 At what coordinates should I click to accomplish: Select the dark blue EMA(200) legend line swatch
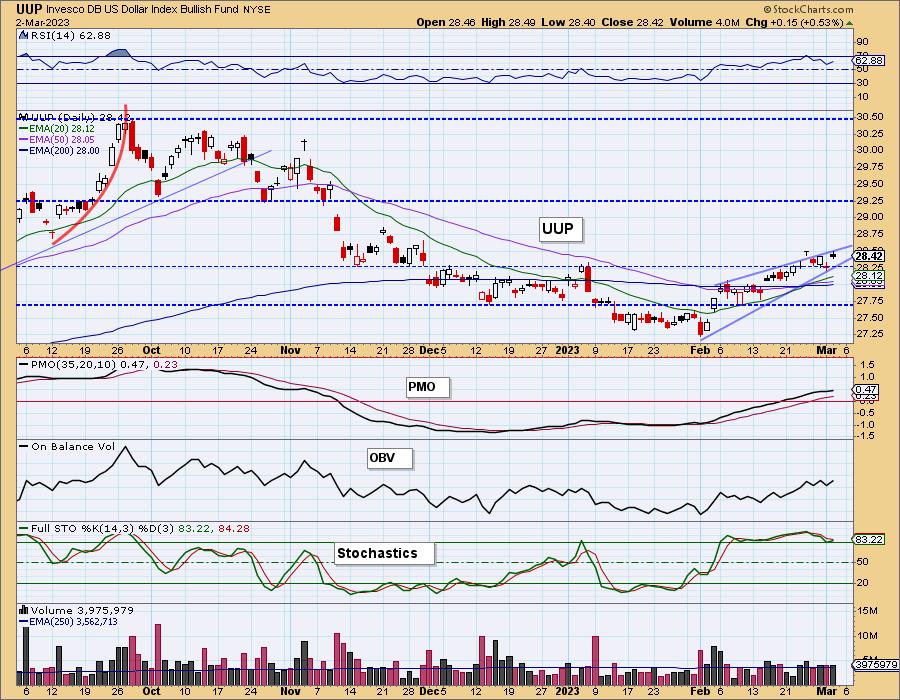(24, 151)
